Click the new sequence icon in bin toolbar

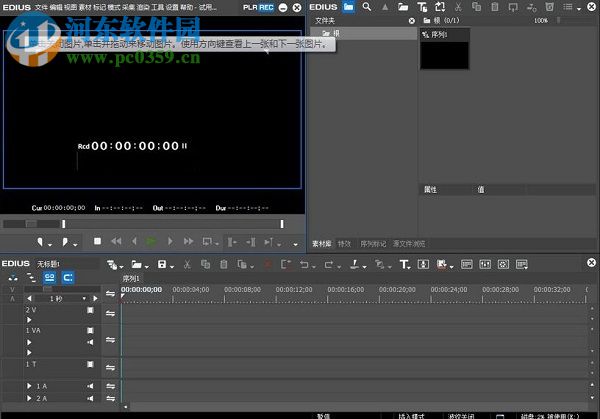(440, 7)
